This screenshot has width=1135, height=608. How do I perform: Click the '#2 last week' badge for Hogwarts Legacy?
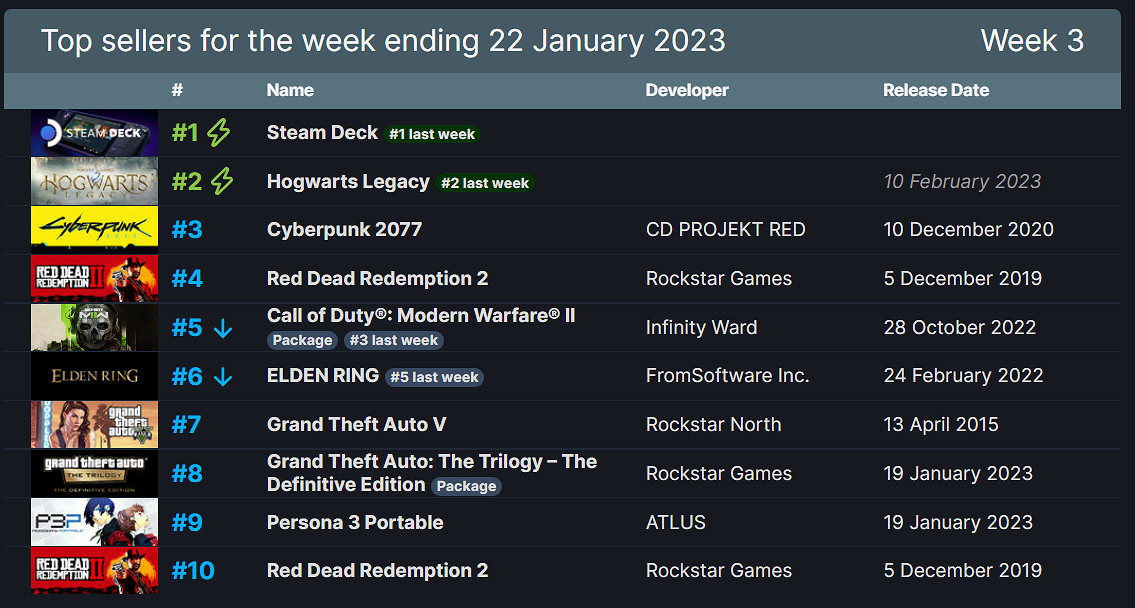485,183
